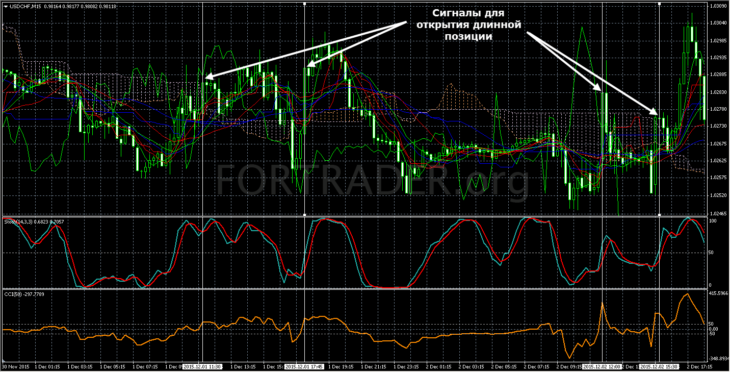Click the 1.02730 price scale value

click(x=719, y=126)
